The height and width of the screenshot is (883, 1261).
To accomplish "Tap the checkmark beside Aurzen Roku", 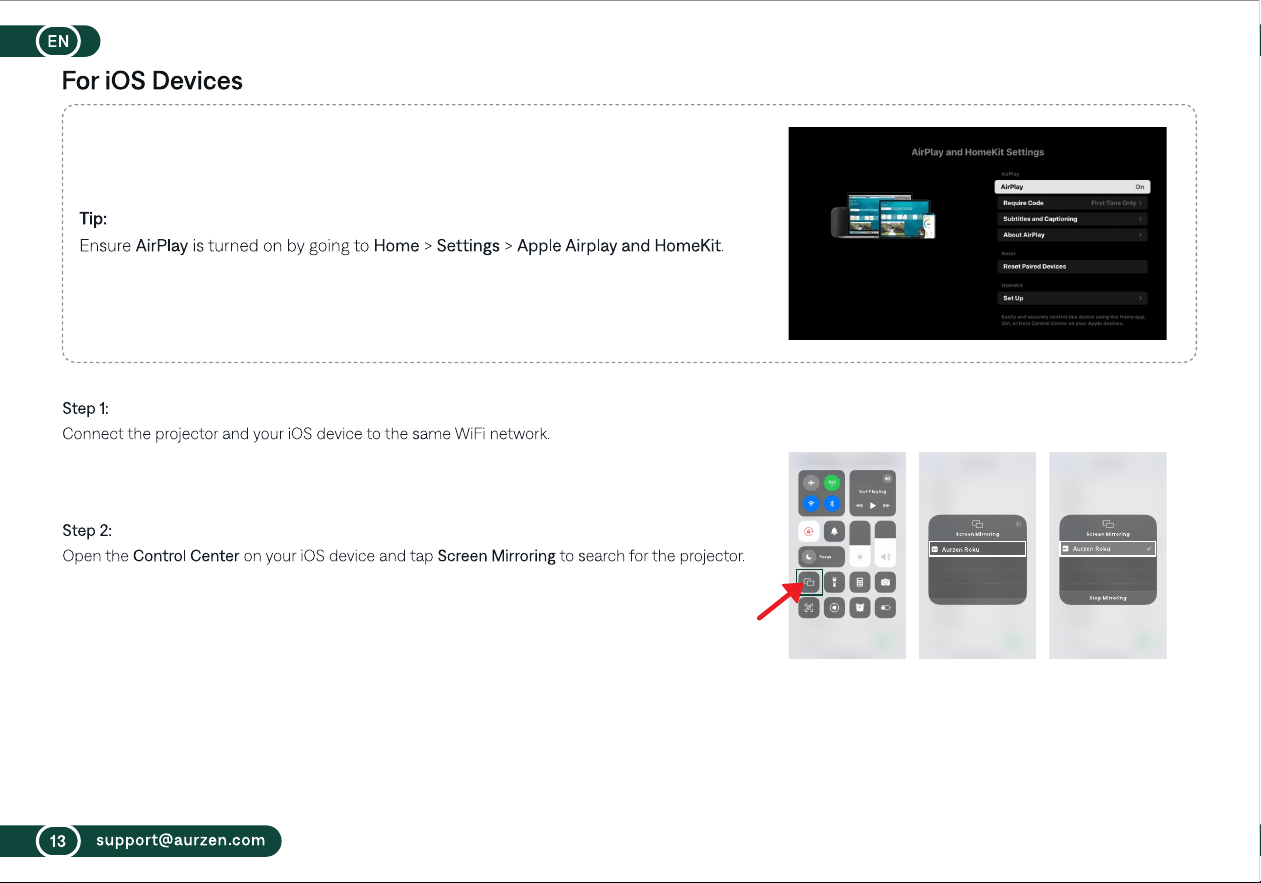I will [1149, 549].
